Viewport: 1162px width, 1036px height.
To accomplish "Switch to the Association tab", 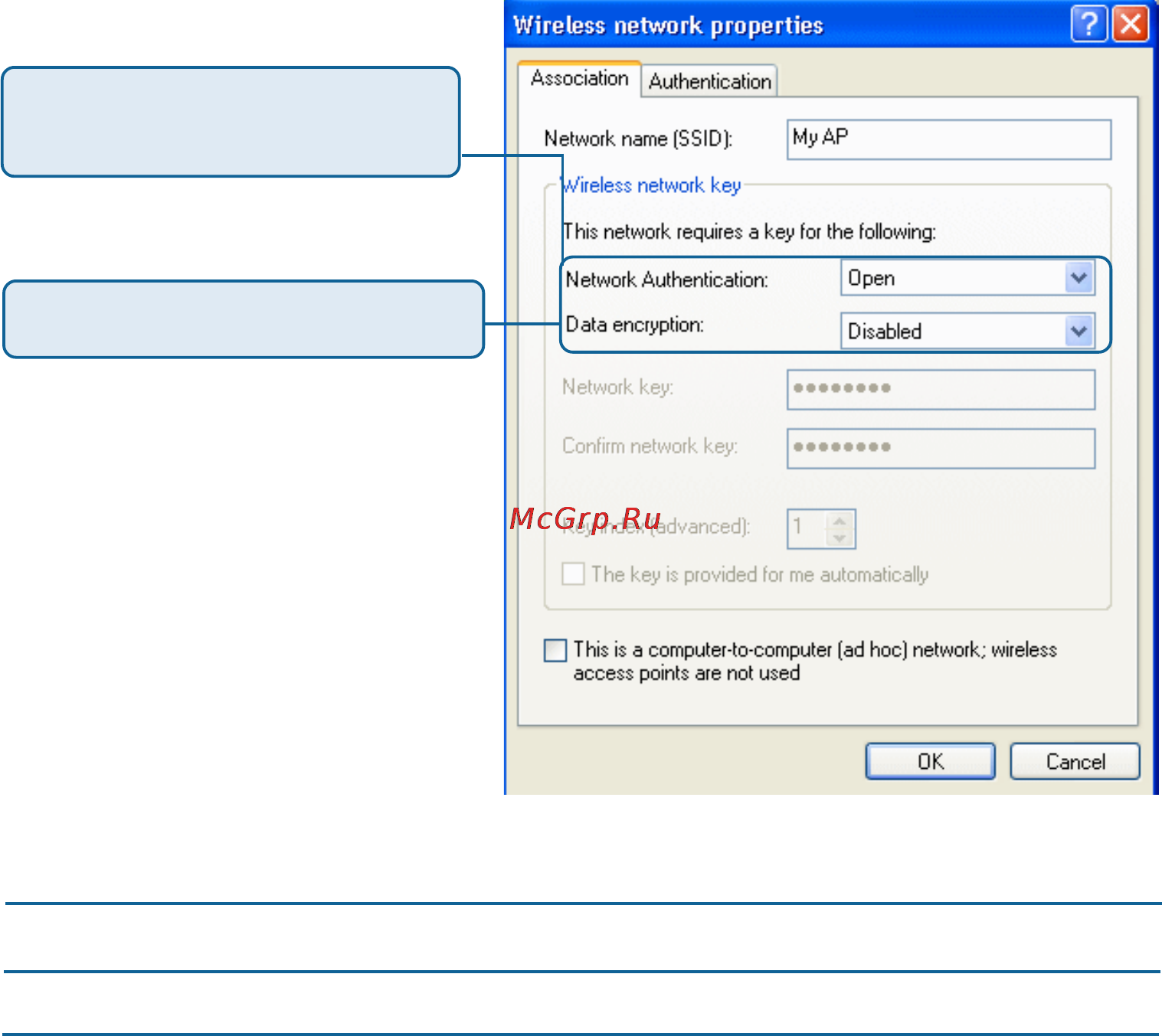I will coord(579,79).
